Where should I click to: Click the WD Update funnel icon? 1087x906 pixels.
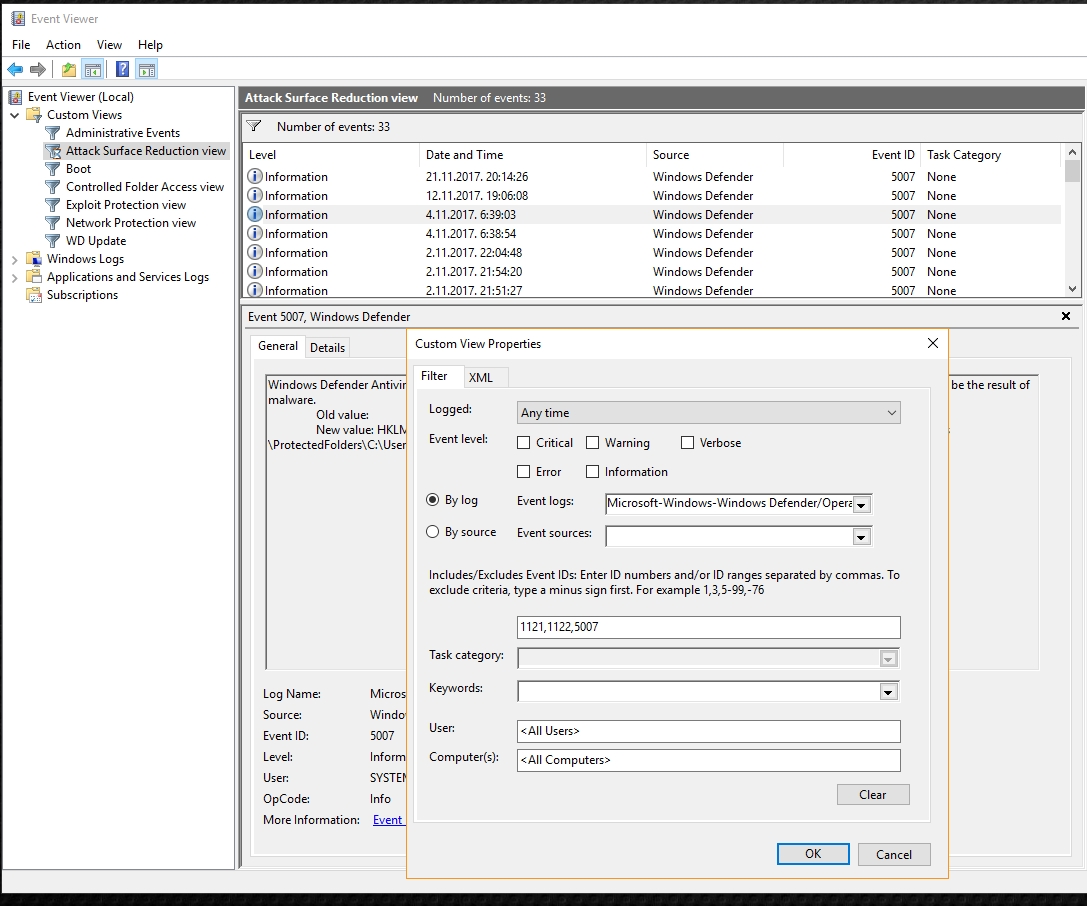tap(53, 241)
